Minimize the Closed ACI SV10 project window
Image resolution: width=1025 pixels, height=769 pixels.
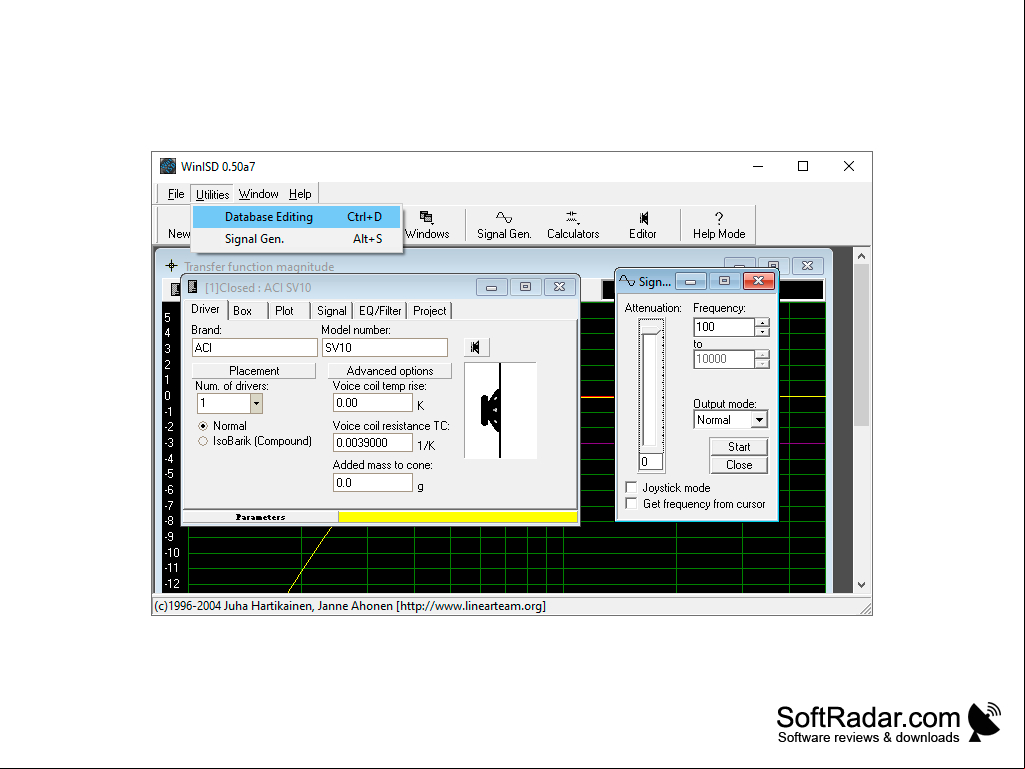(x=492, y=287)
